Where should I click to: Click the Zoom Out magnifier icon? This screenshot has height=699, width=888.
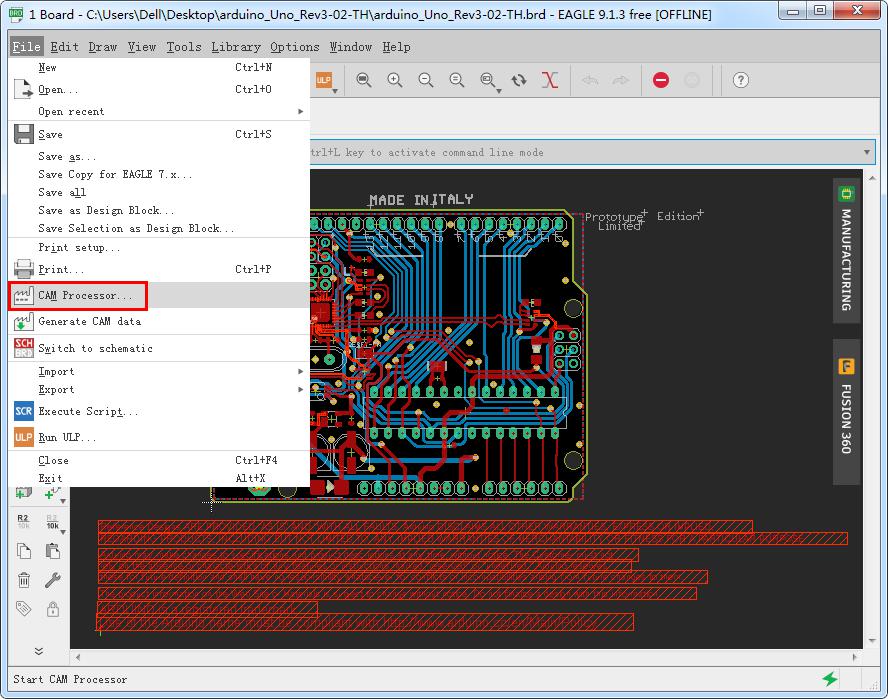[x=426, y=80]
